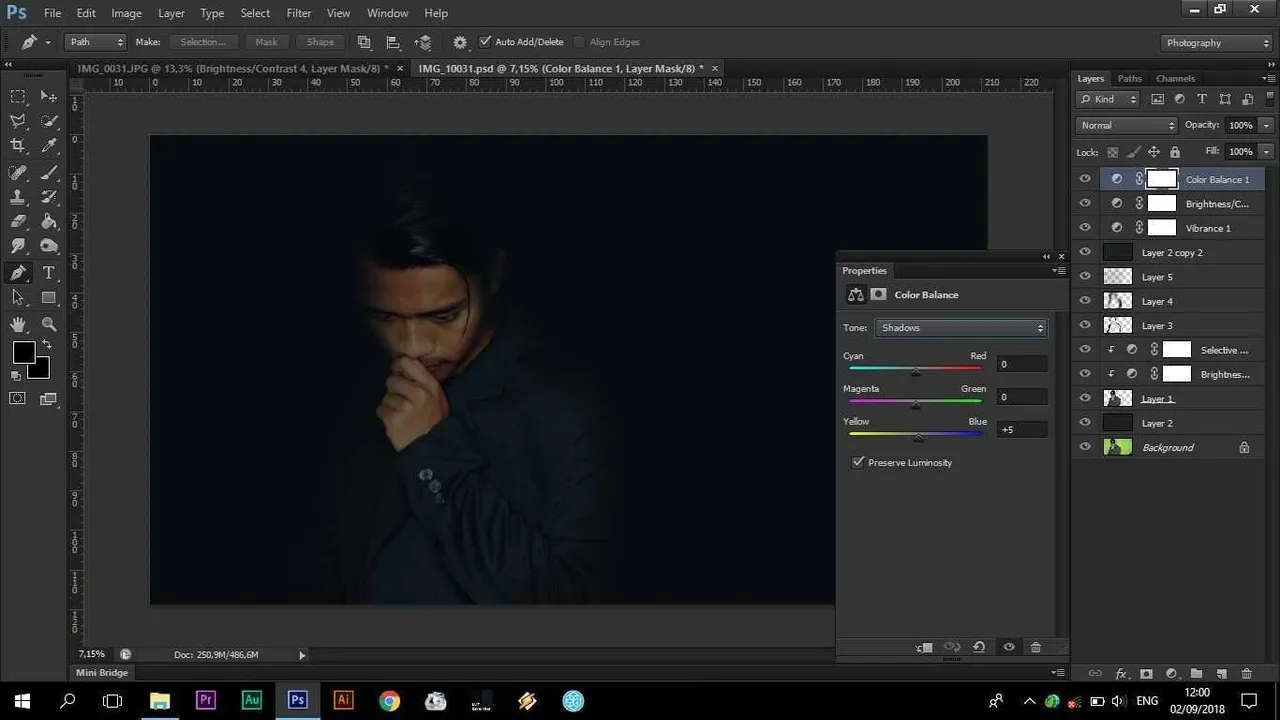This screenshot has width=1280, height=720.
Task: Open the Tone dropdown set to Shadows
Action: tap(960, 328)
